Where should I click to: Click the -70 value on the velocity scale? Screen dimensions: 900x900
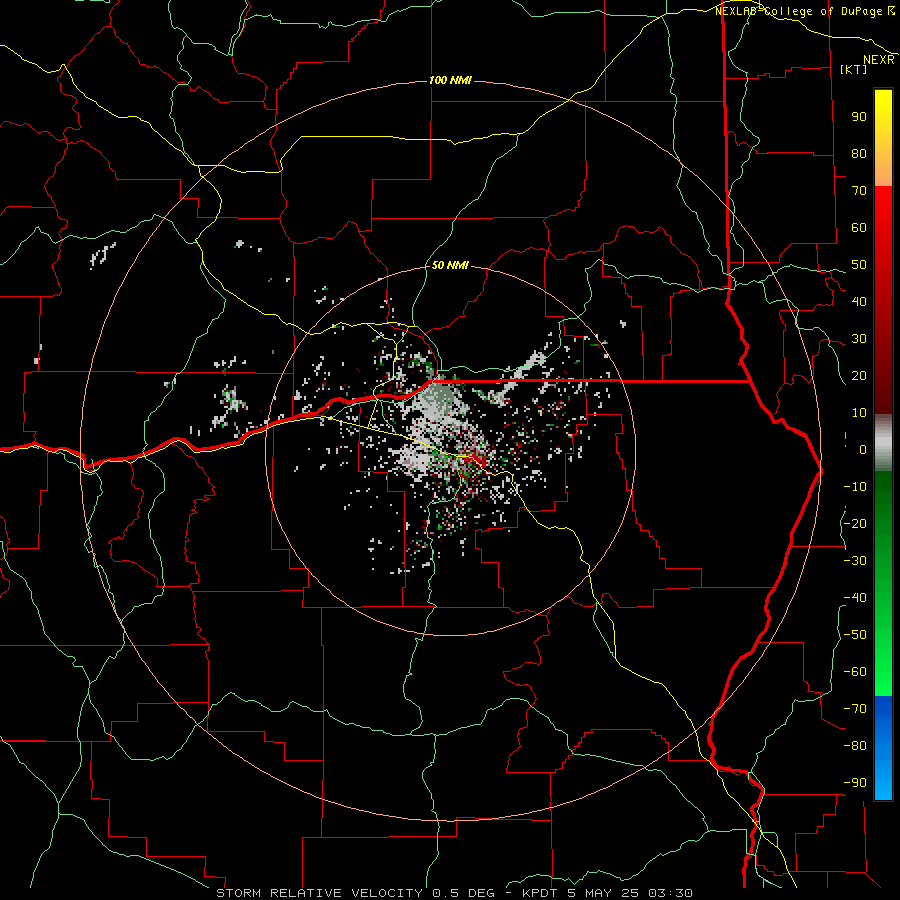tap(855, 709)
